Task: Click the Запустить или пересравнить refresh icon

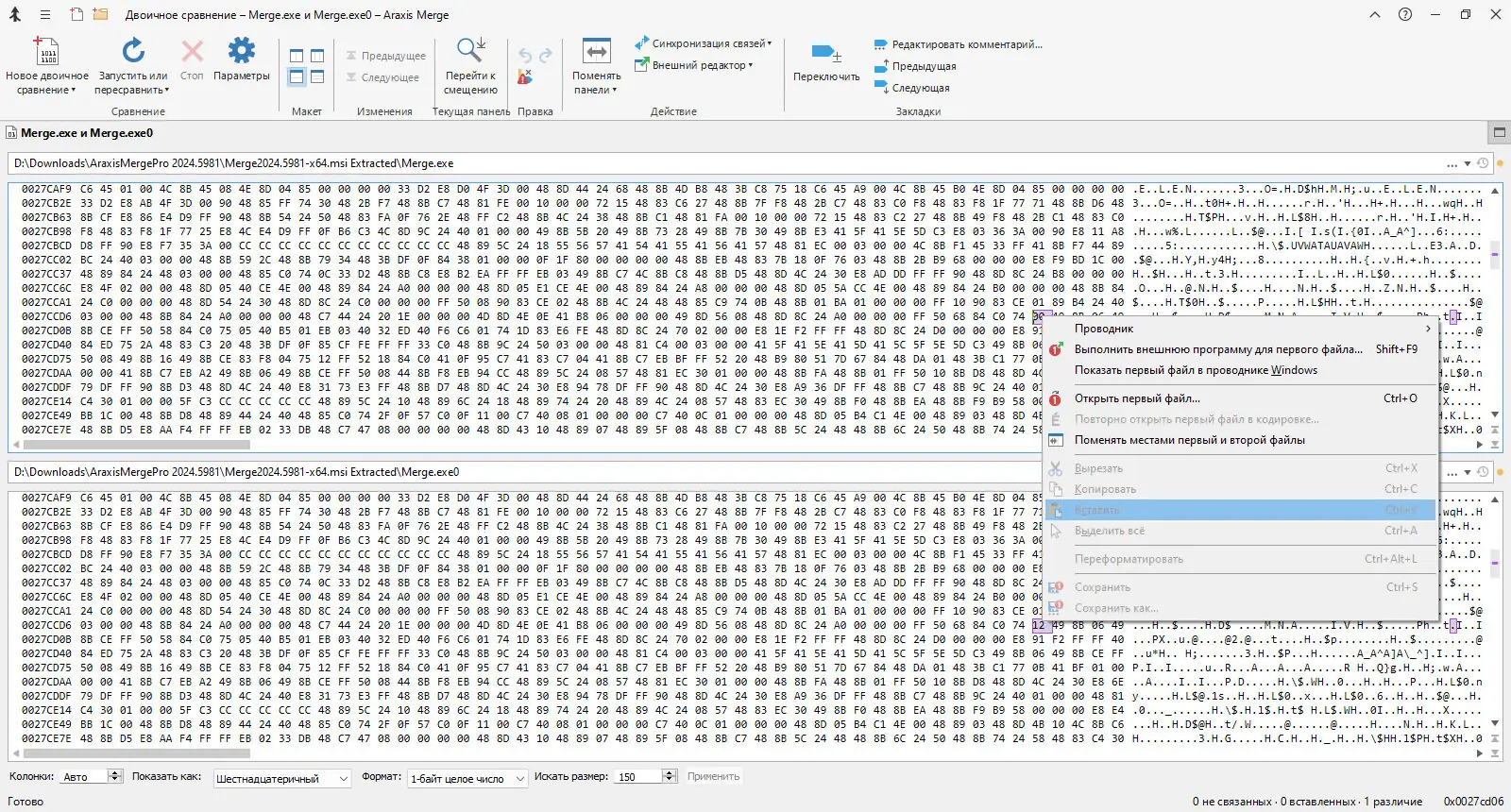Action: click(133, 51)
